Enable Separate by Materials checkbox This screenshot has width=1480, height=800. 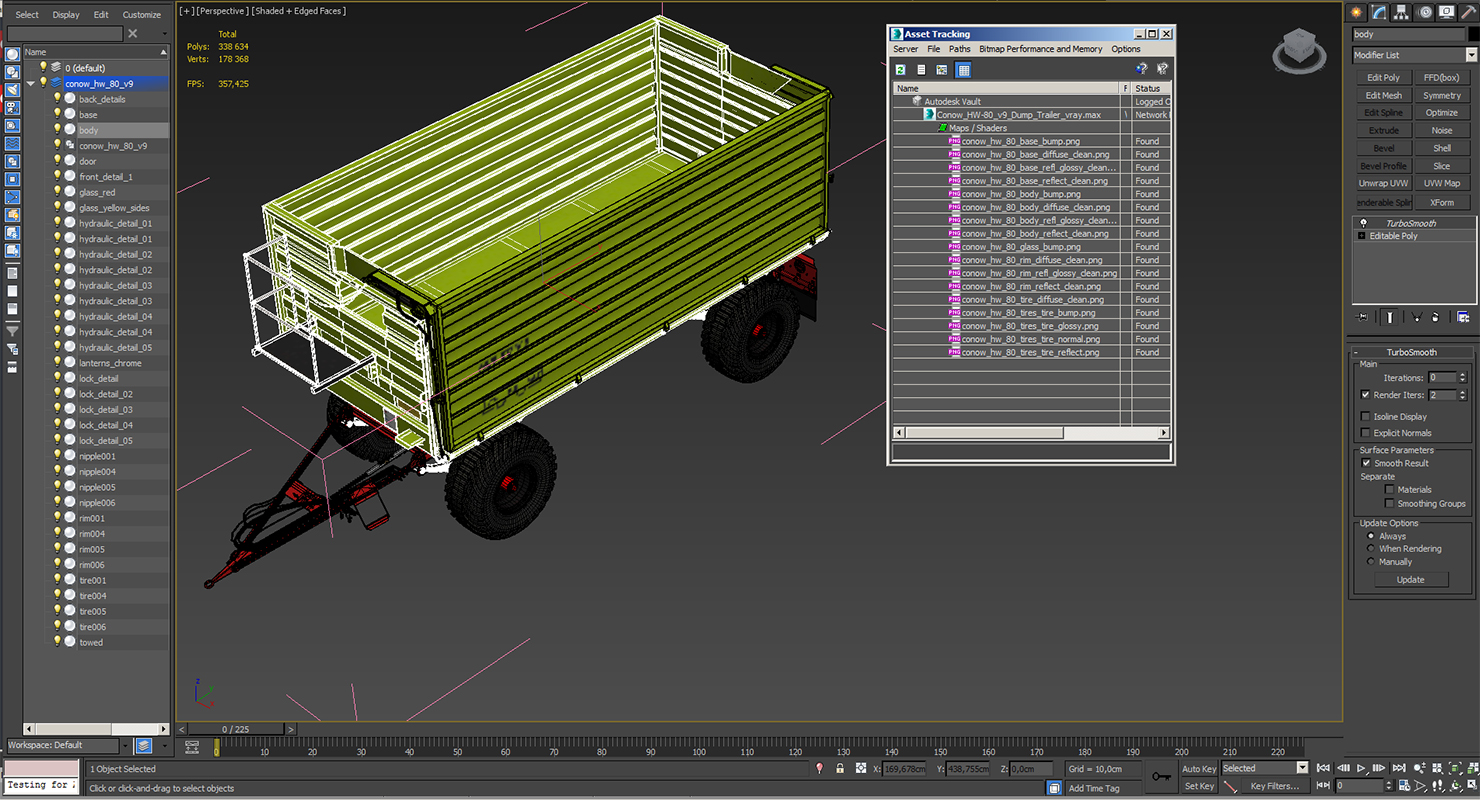pyautogui.click(x=1389, y=490)
